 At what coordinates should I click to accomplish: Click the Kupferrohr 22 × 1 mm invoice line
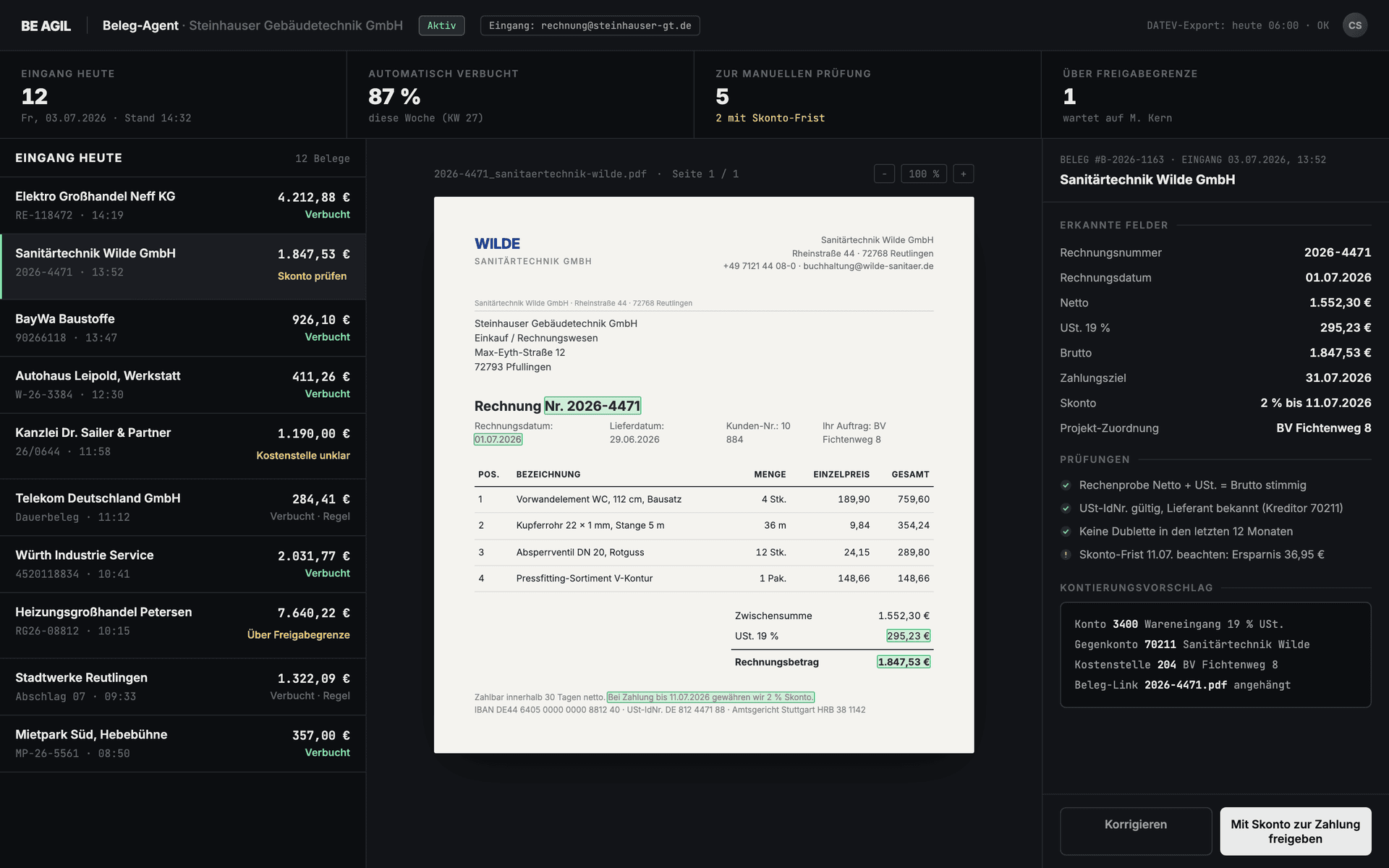tap(704, 526)
